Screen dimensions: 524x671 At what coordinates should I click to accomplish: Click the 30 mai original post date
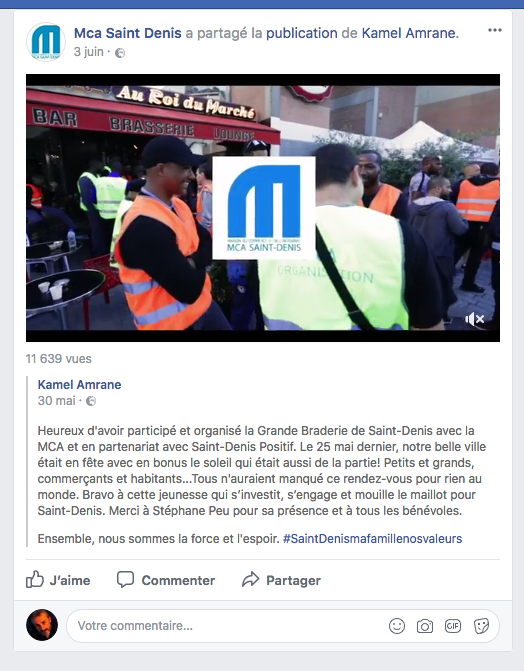(56, 401)
